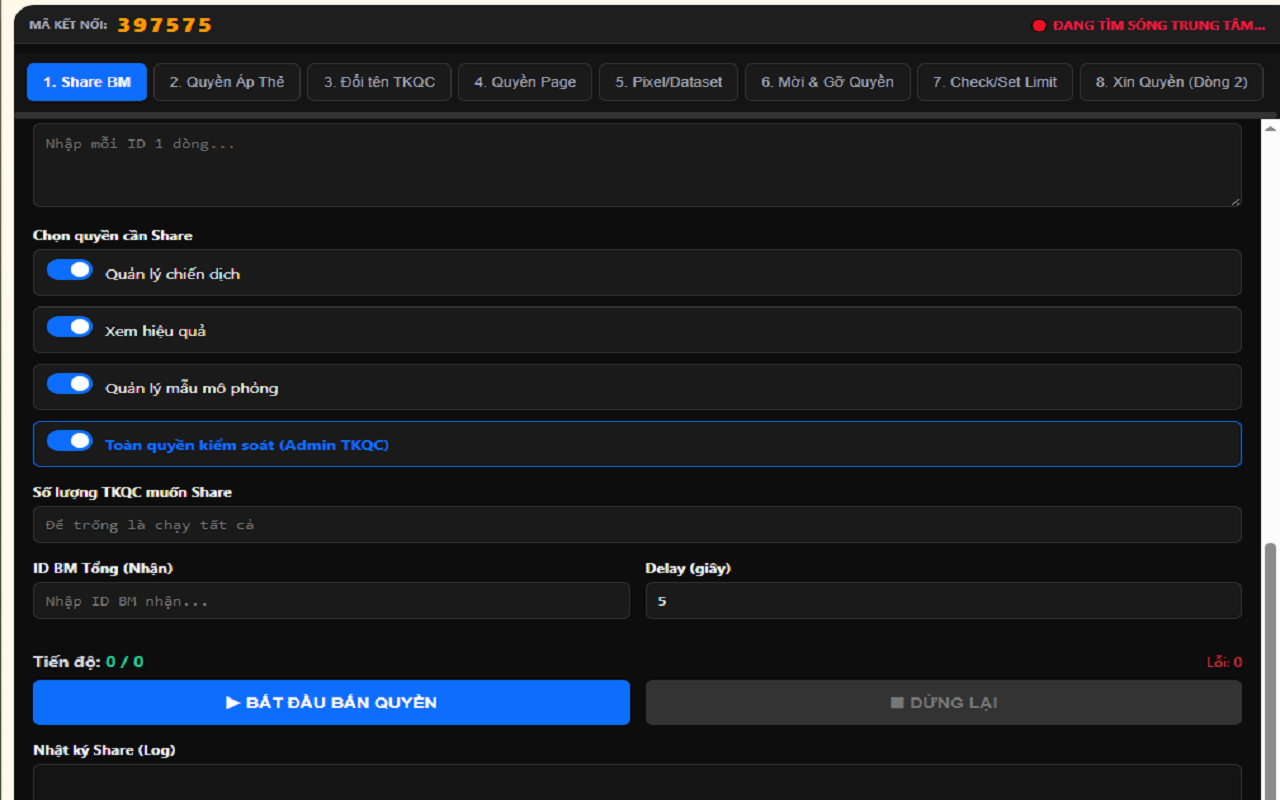The image size is (1280, 800).
Task: Go to the "3. Đổi tên TKQC" tab
Action: 379,82
